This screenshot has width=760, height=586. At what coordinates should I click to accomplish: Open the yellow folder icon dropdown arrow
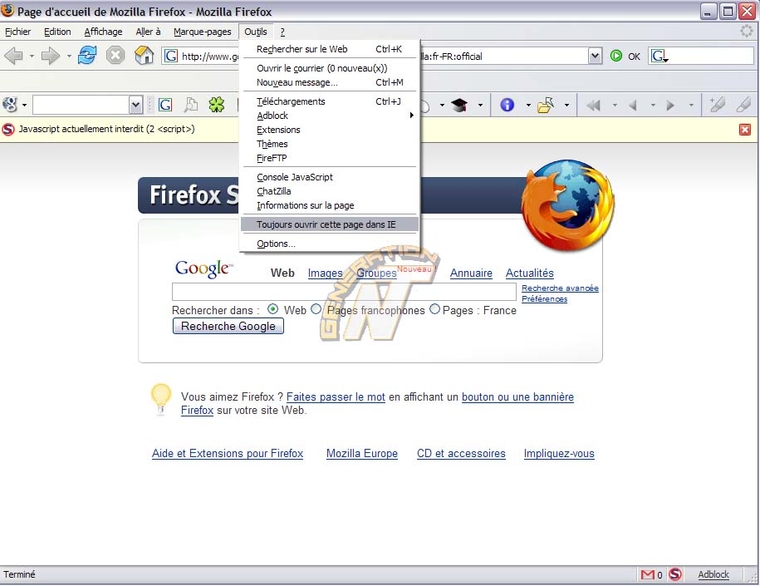point(566,105)
